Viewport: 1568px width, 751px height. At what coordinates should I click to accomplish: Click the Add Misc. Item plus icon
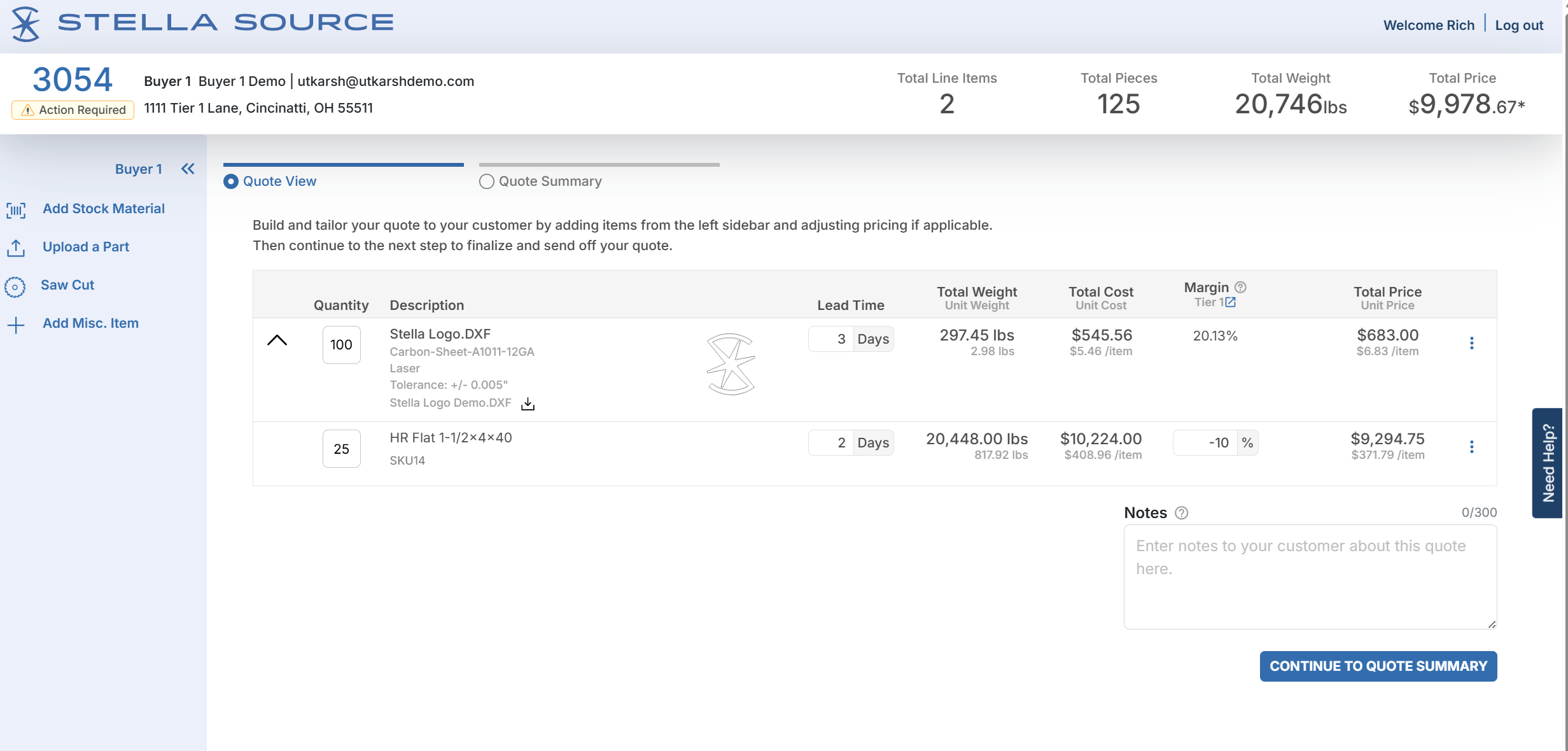click(x=16, y=325)
